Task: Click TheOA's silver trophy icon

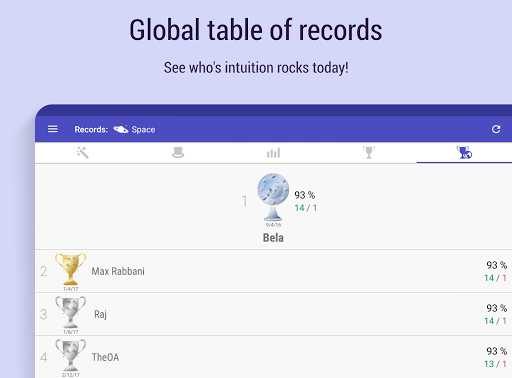Action: coord(70,355)
